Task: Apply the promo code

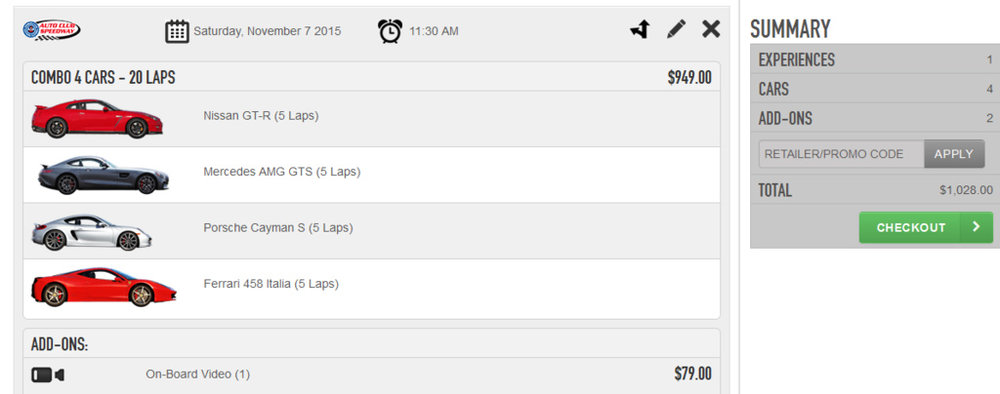Action: click(954, 154)
